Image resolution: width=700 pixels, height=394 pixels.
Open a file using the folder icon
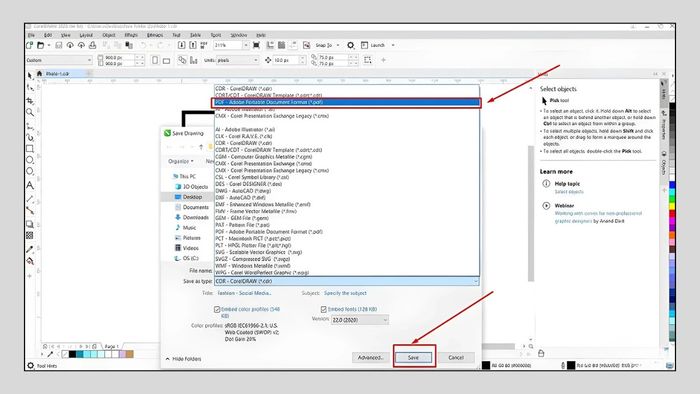click(x=41, y=45)
